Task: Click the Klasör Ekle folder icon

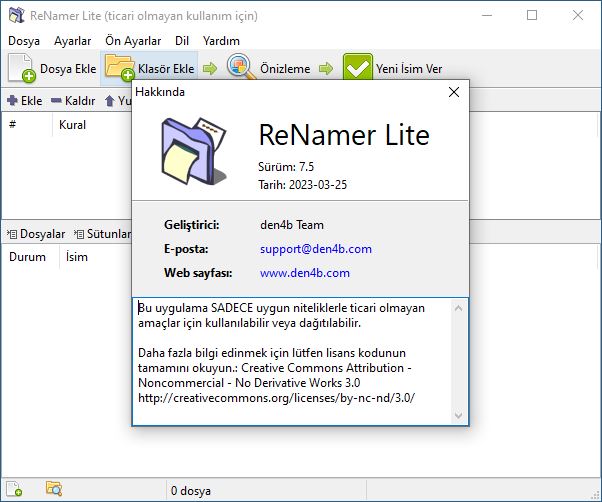Action: pyautogui.click(x=119, y=68)
